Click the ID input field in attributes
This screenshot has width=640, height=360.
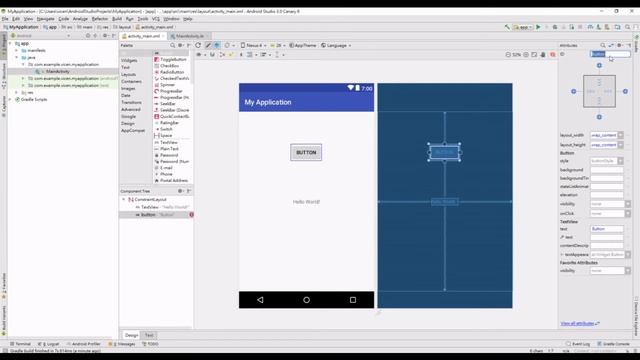(x=610, y=54)
